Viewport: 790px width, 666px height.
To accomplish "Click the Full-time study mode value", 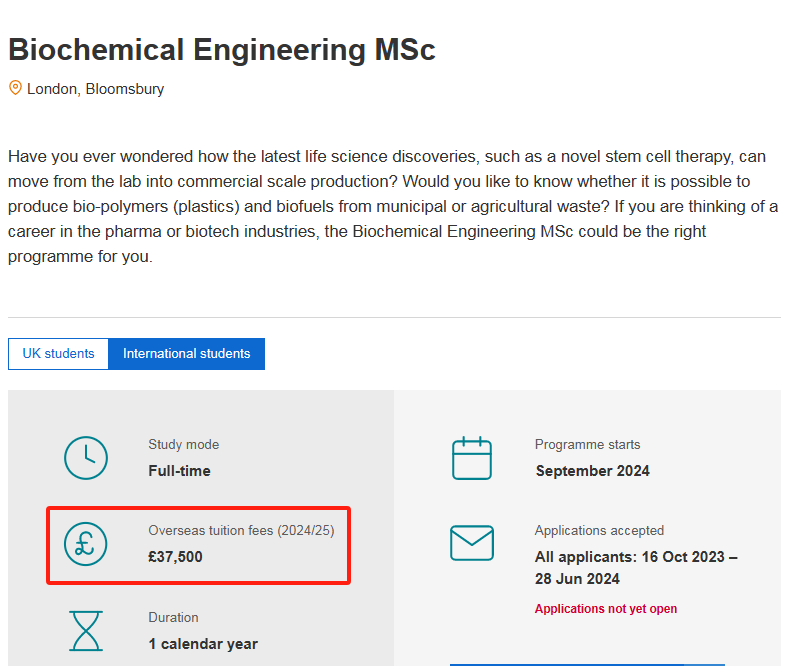I will click(179, 471).
